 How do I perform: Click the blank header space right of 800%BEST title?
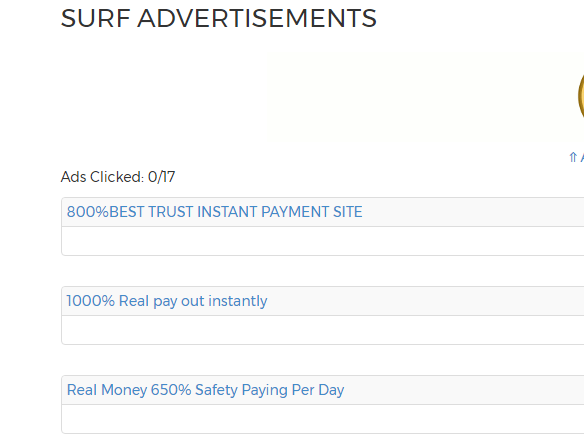(473, 212)
